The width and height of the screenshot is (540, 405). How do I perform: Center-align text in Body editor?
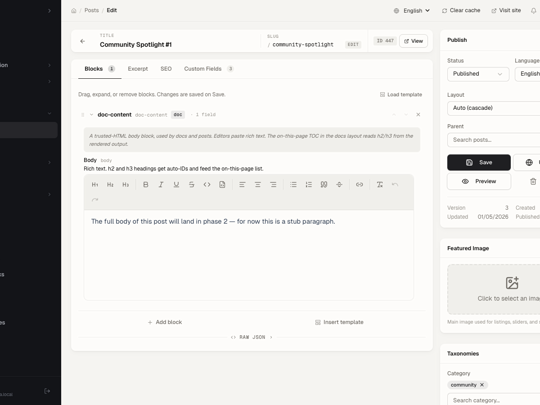[x=258, y=185]
